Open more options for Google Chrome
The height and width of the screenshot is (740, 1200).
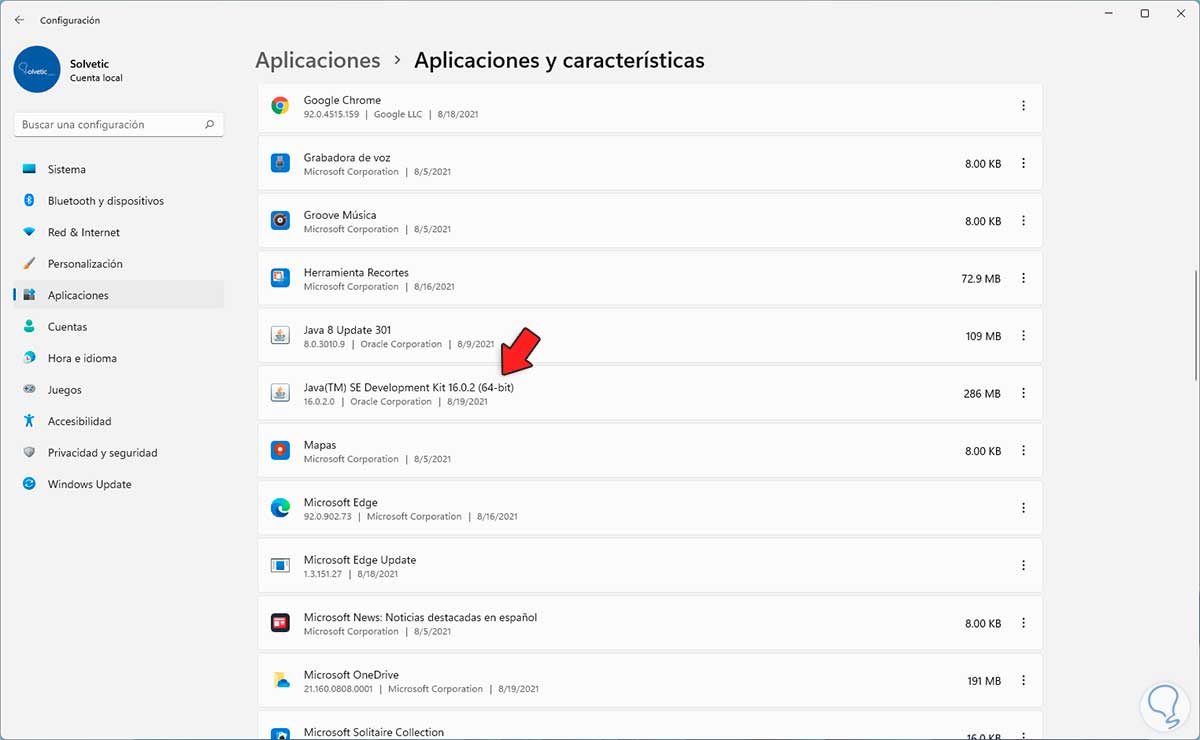(x=1023, y=106)
